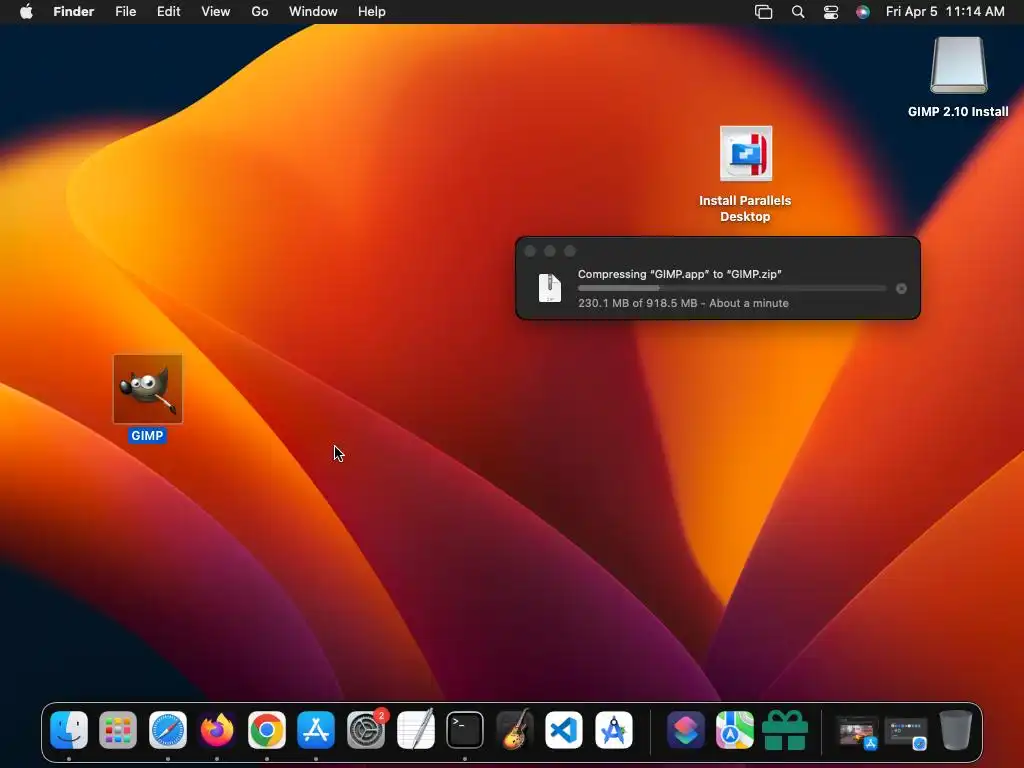Open the Xcode Instruments-style compass app icon

click(614, 729)
